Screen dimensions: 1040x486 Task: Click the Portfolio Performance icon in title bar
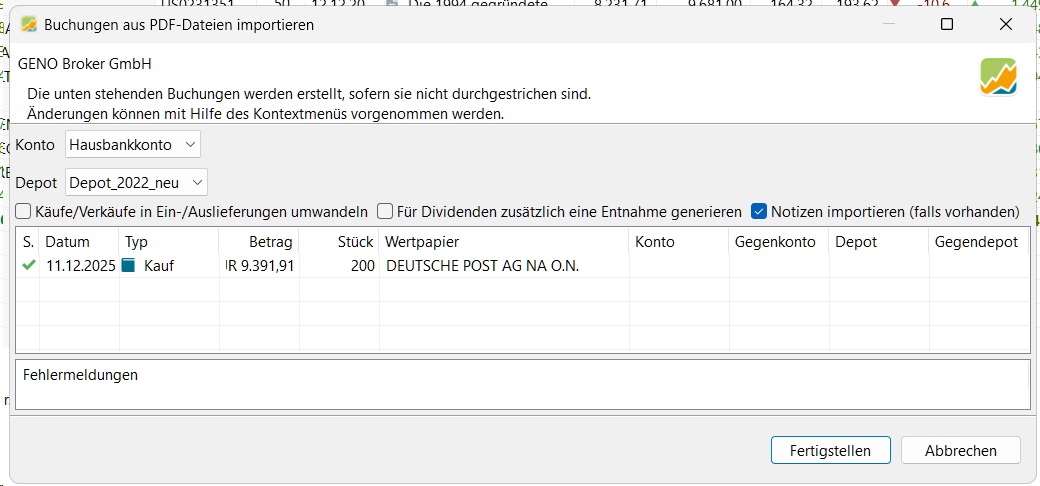[x=29, y=24]
